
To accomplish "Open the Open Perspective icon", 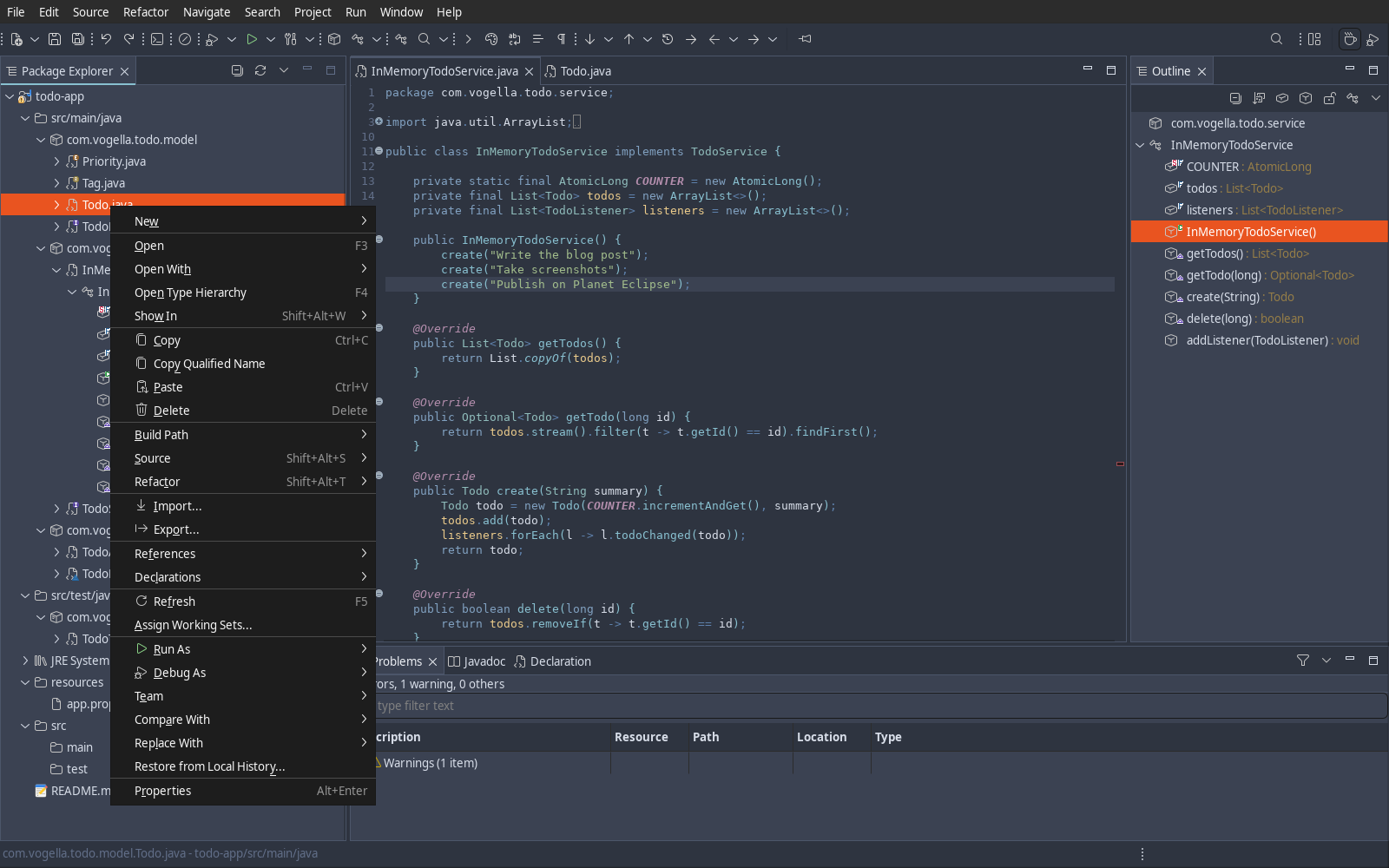I will point(1315,39).
